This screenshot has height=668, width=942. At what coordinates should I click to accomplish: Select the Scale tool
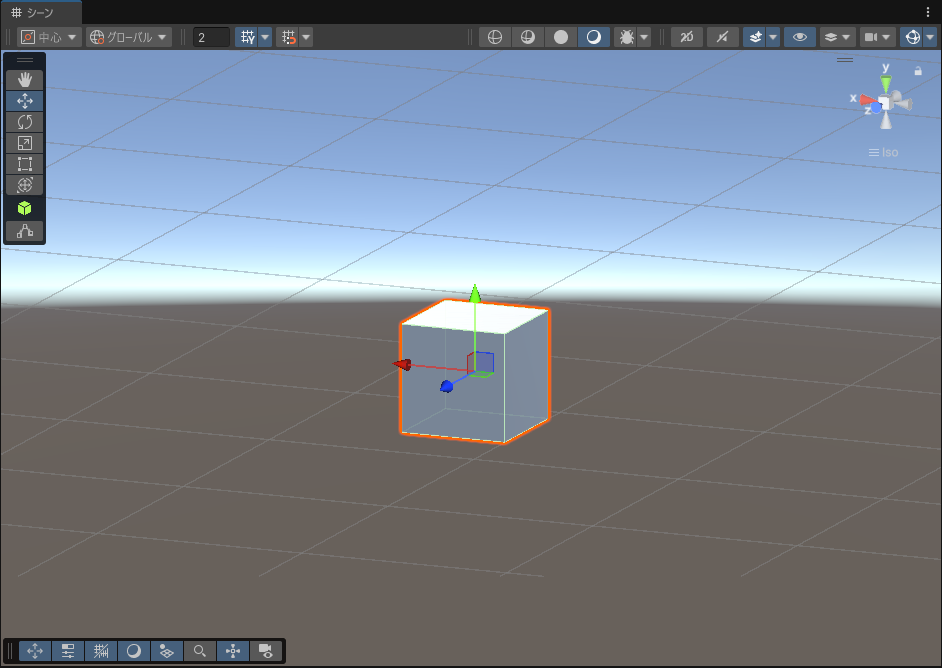pos(25,143)
